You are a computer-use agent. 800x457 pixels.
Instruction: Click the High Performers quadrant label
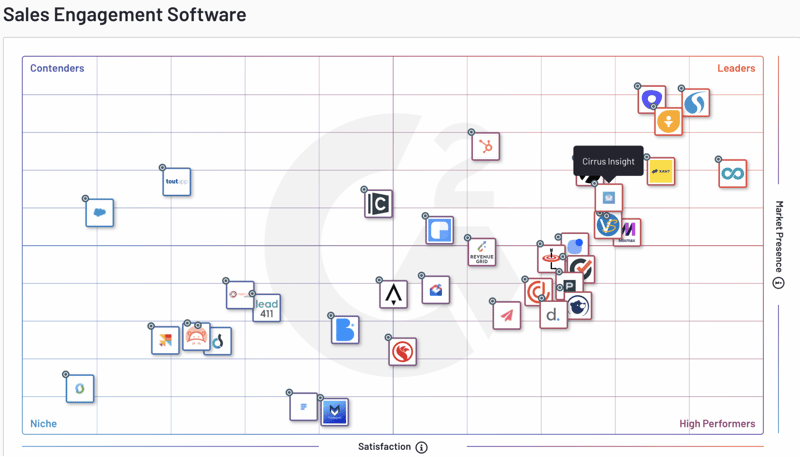717,424
